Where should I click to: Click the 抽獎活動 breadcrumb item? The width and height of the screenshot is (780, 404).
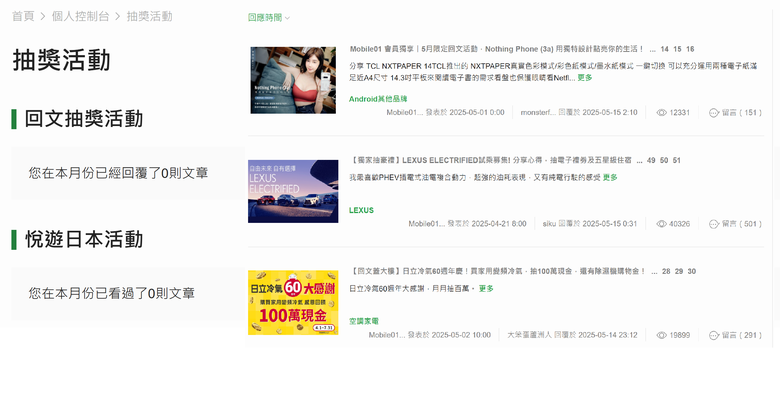149,16
